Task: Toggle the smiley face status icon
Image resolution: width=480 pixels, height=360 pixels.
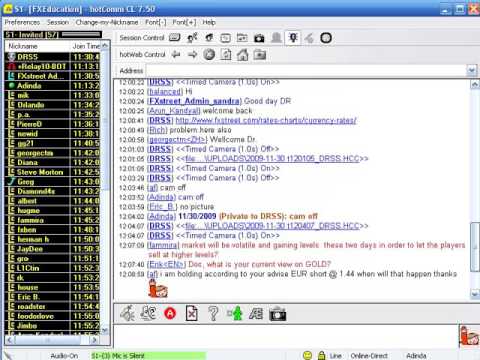Action: pyautogui.click(x=307, y=355)
